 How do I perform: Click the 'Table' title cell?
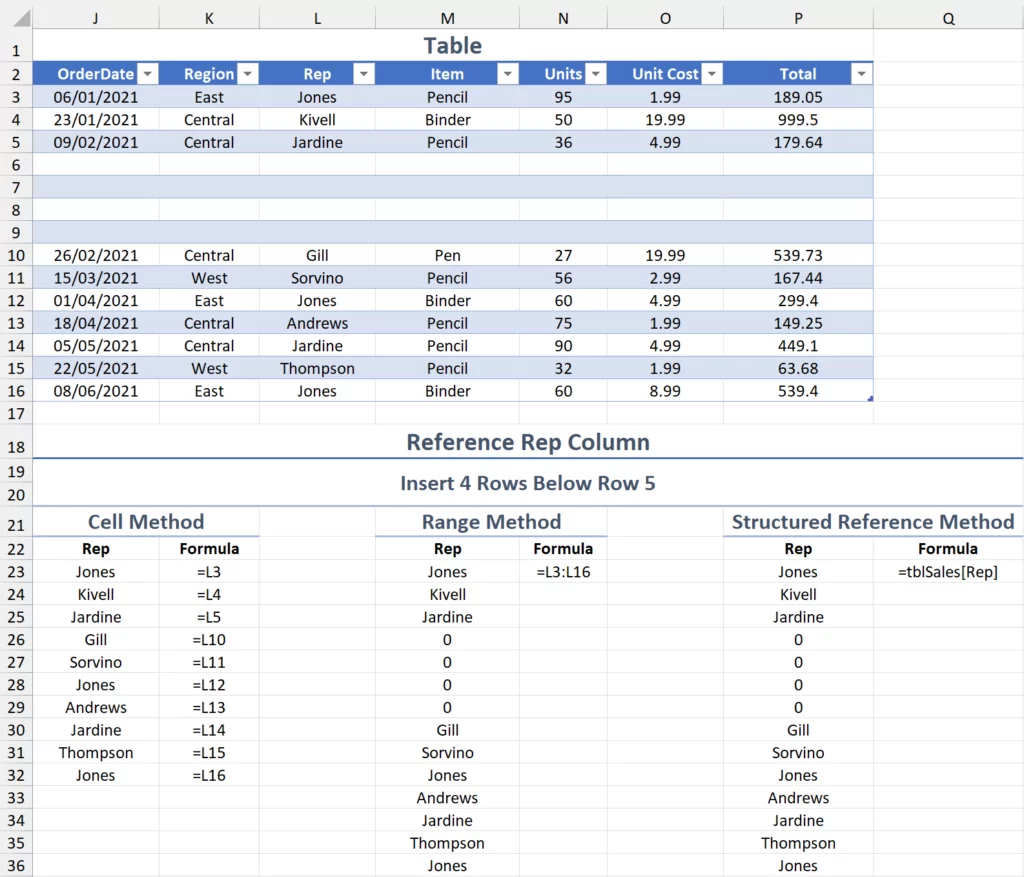(x=452, y=46)
